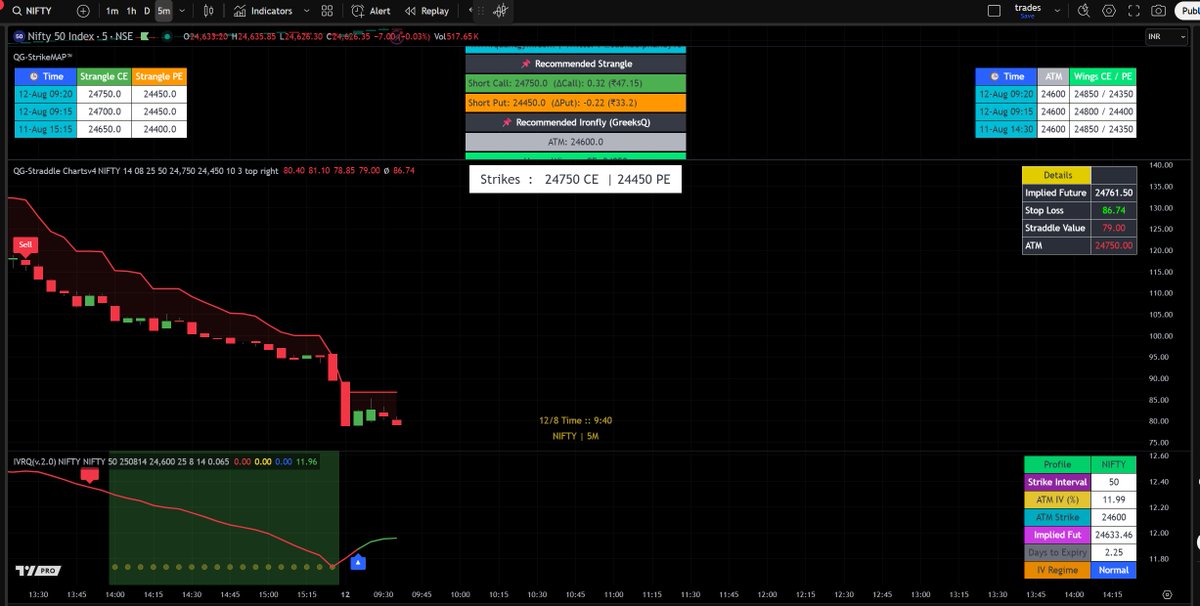Screen dimensions: 1200x606
Task: Toggle fullscreen mode icon
Action: click(1133, 11)
